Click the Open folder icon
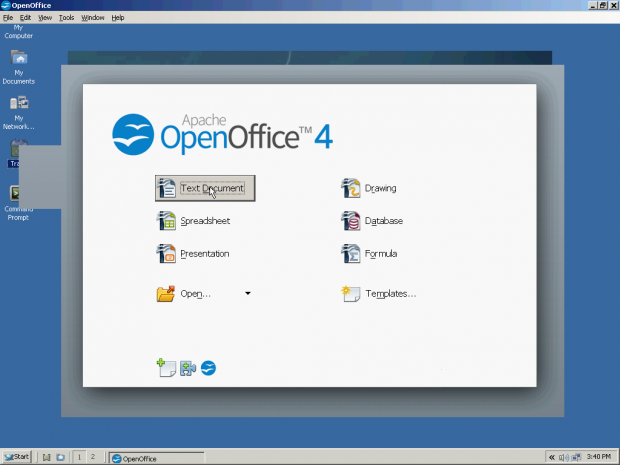The width and height of the screenshot is (620, 465). 166,294
